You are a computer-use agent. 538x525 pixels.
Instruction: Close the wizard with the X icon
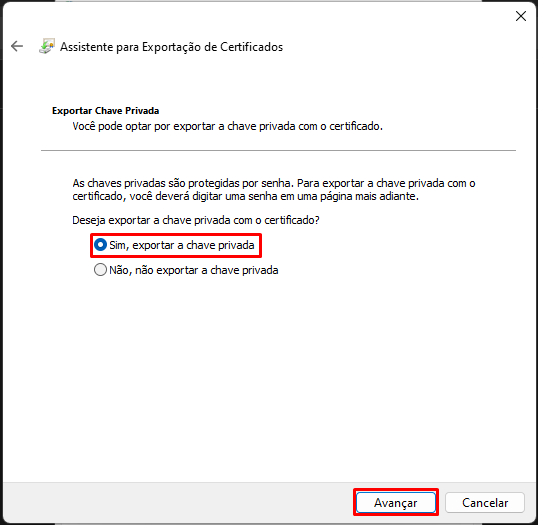coord(521,16)
